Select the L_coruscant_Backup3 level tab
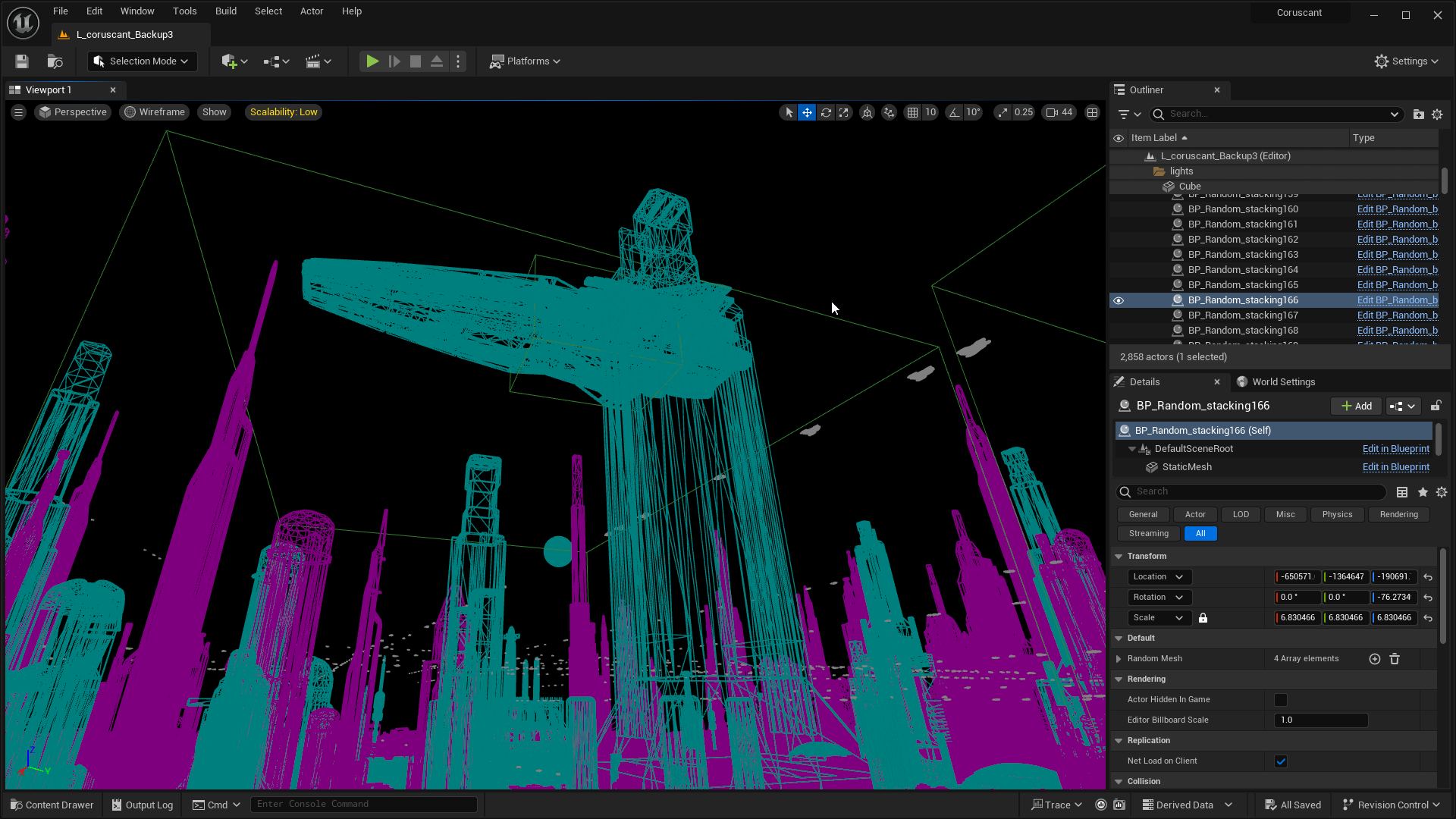1456x819 pixels. click(125, 35)
